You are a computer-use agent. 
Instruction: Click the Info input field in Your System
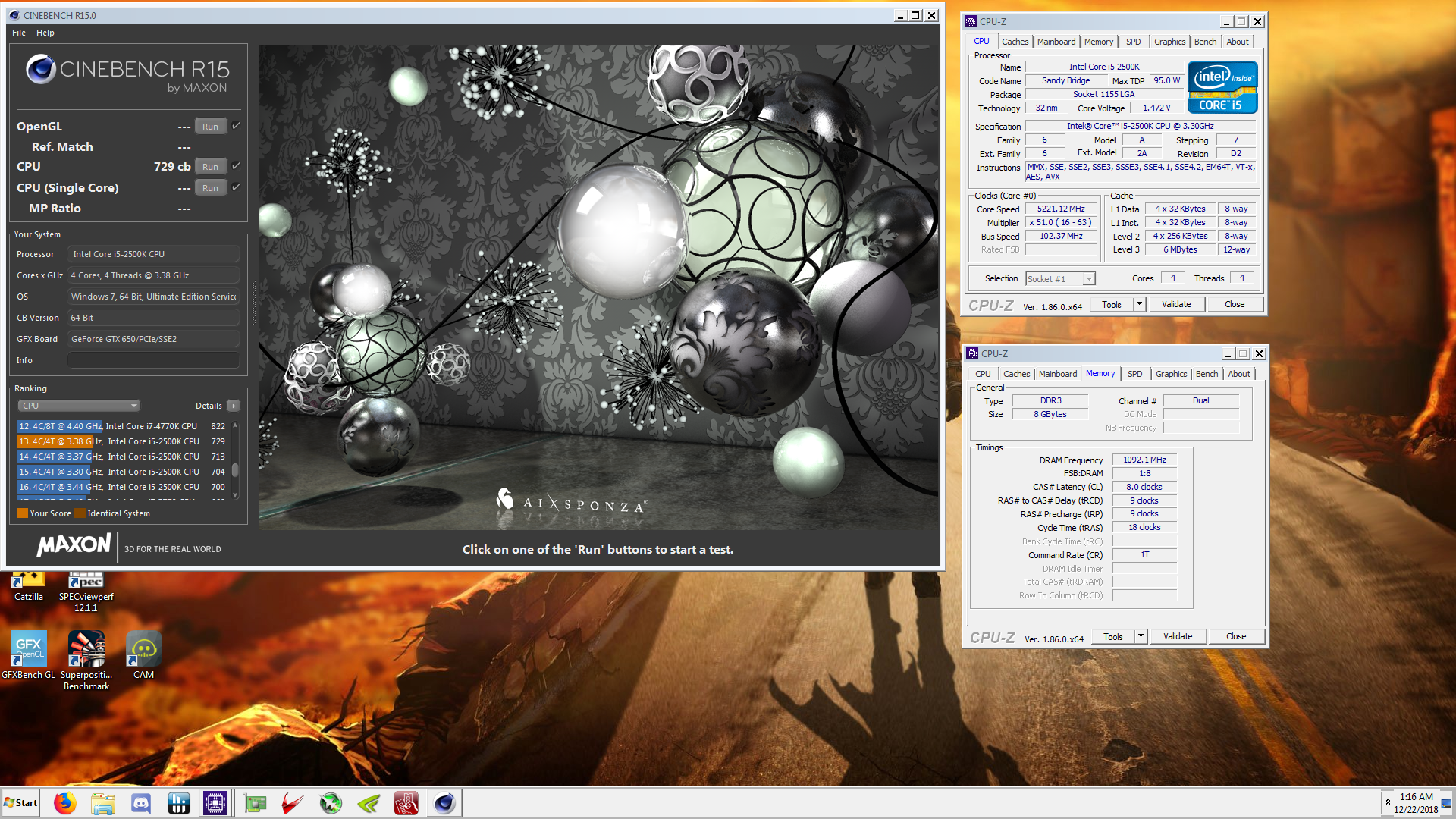[x=154, y=360]
